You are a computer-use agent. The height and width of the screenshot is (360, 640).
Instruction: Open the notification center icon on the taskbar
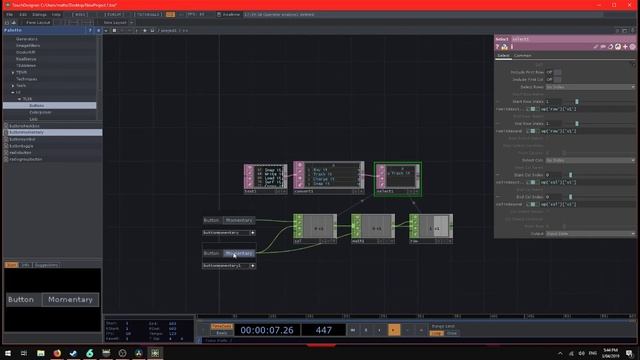tap(629, 353)
